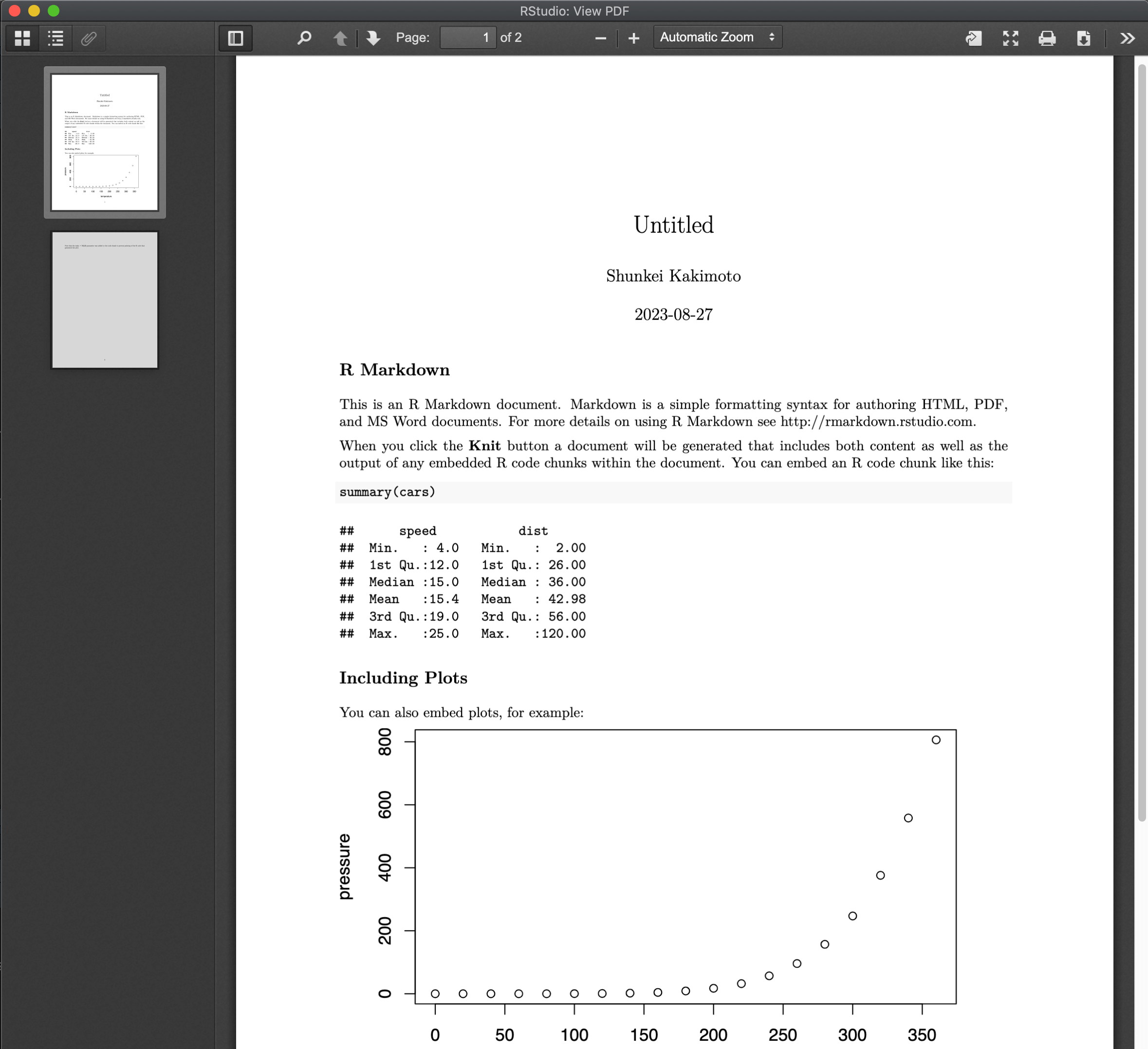
Task: Select the page 2 thumbnail in the sidebar
Action: click(104, 300)
